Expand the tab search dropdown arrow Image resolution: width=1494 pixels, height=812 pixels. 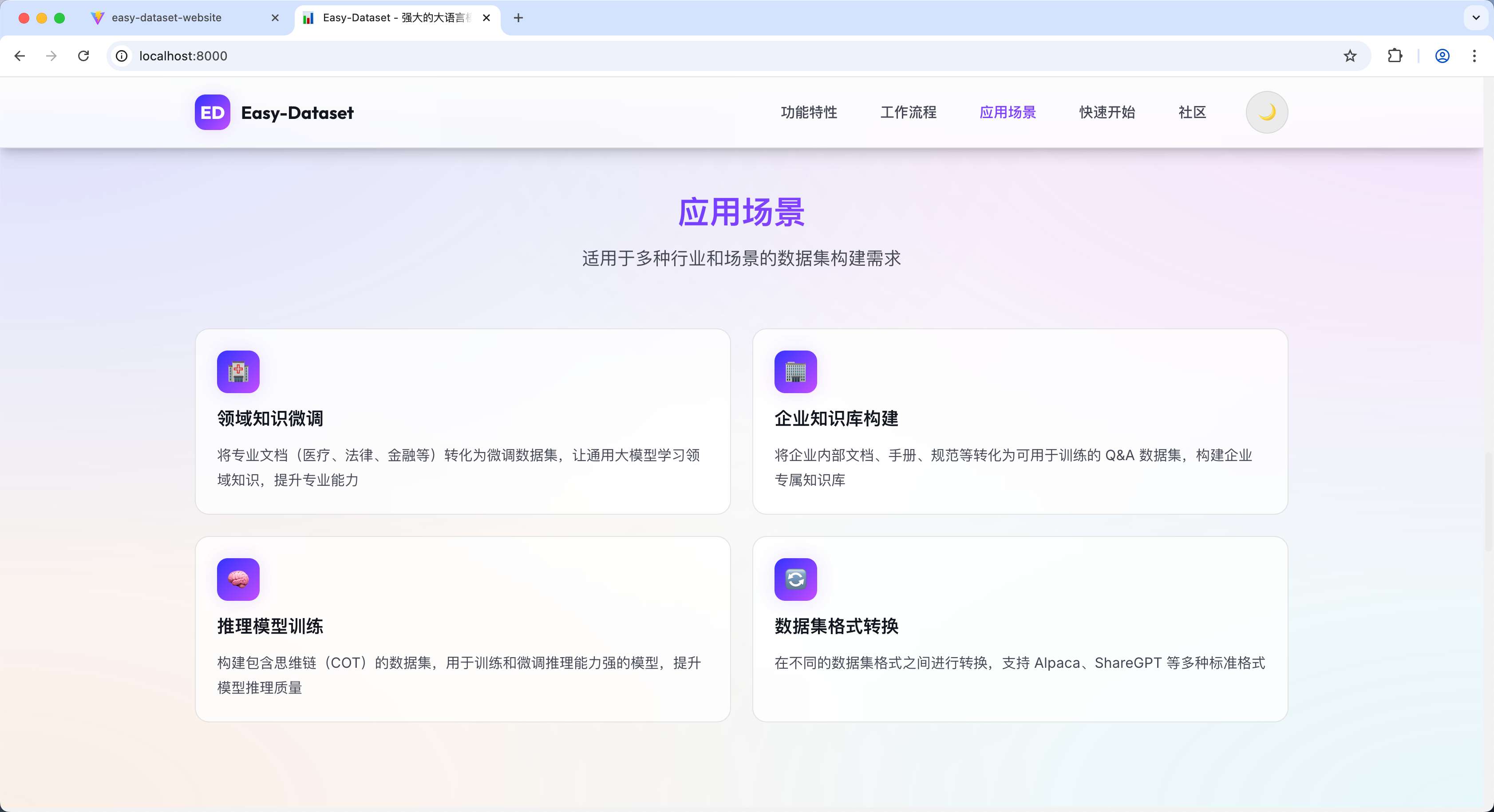tap(1476, 17)
